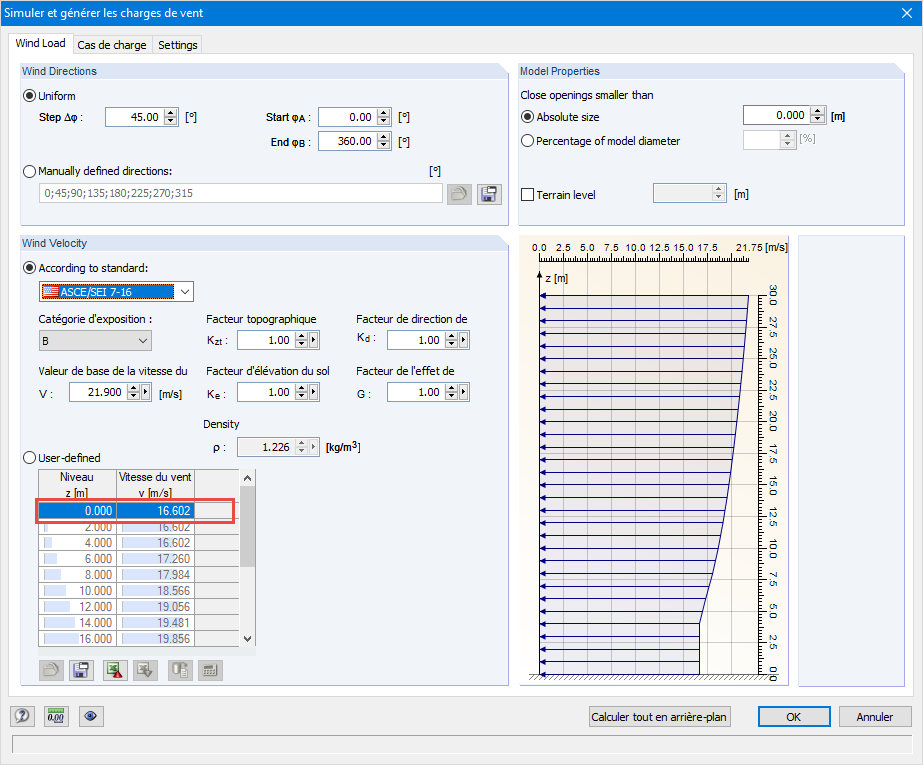The height and width of the screenshot is (765, 923).
Task: Toggle the eye display option
Action: coord(90,716)
